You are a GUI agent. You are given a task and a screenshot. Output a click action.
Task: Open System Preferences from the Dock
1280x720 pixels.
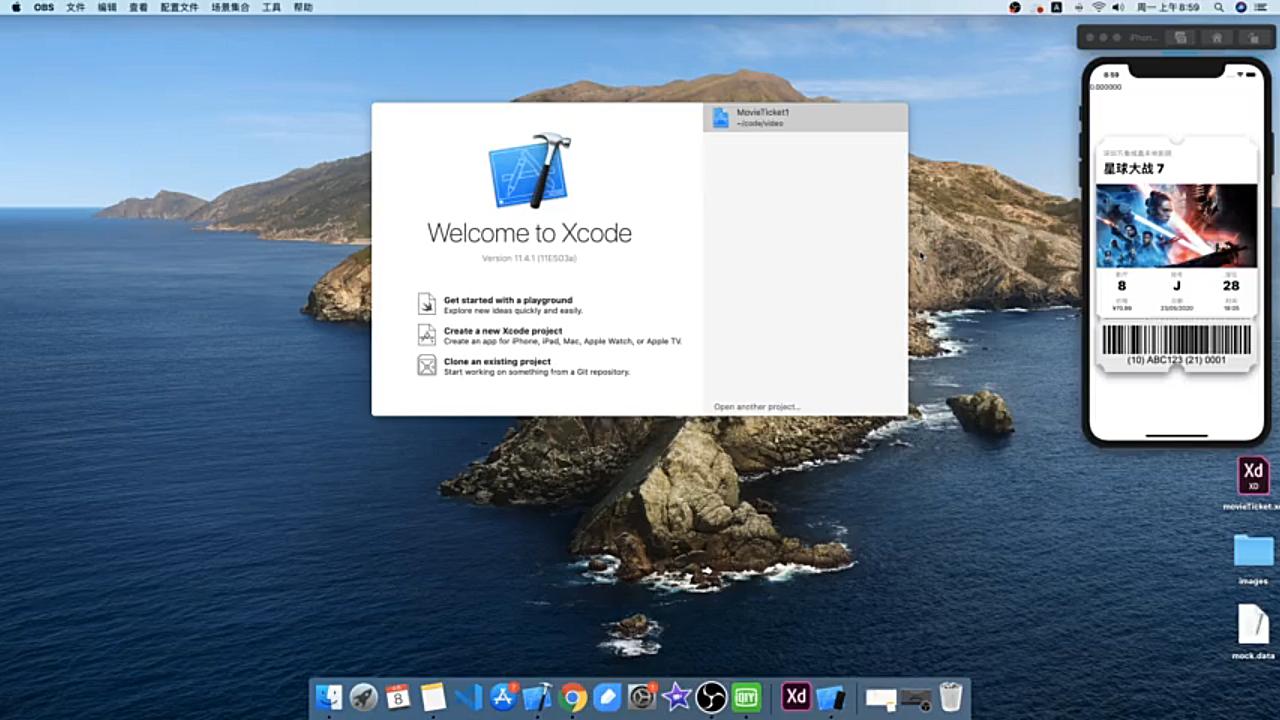(642, 697)
